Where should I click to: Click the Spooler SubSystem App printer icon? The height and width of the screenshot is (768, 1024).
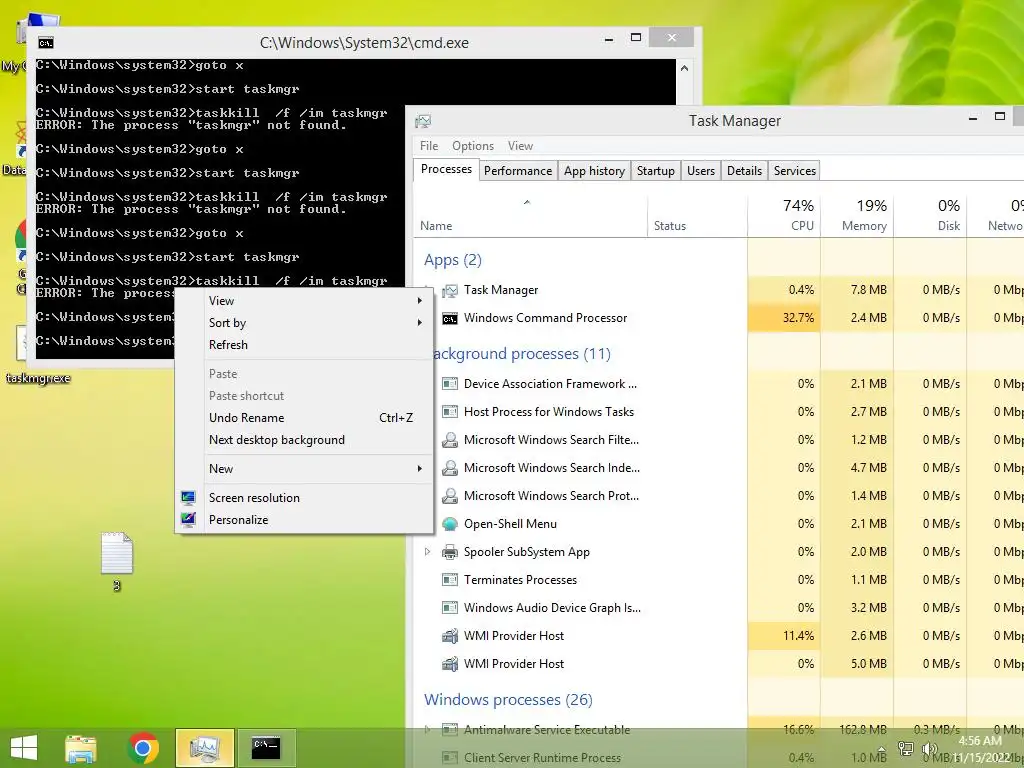(450, 552)
